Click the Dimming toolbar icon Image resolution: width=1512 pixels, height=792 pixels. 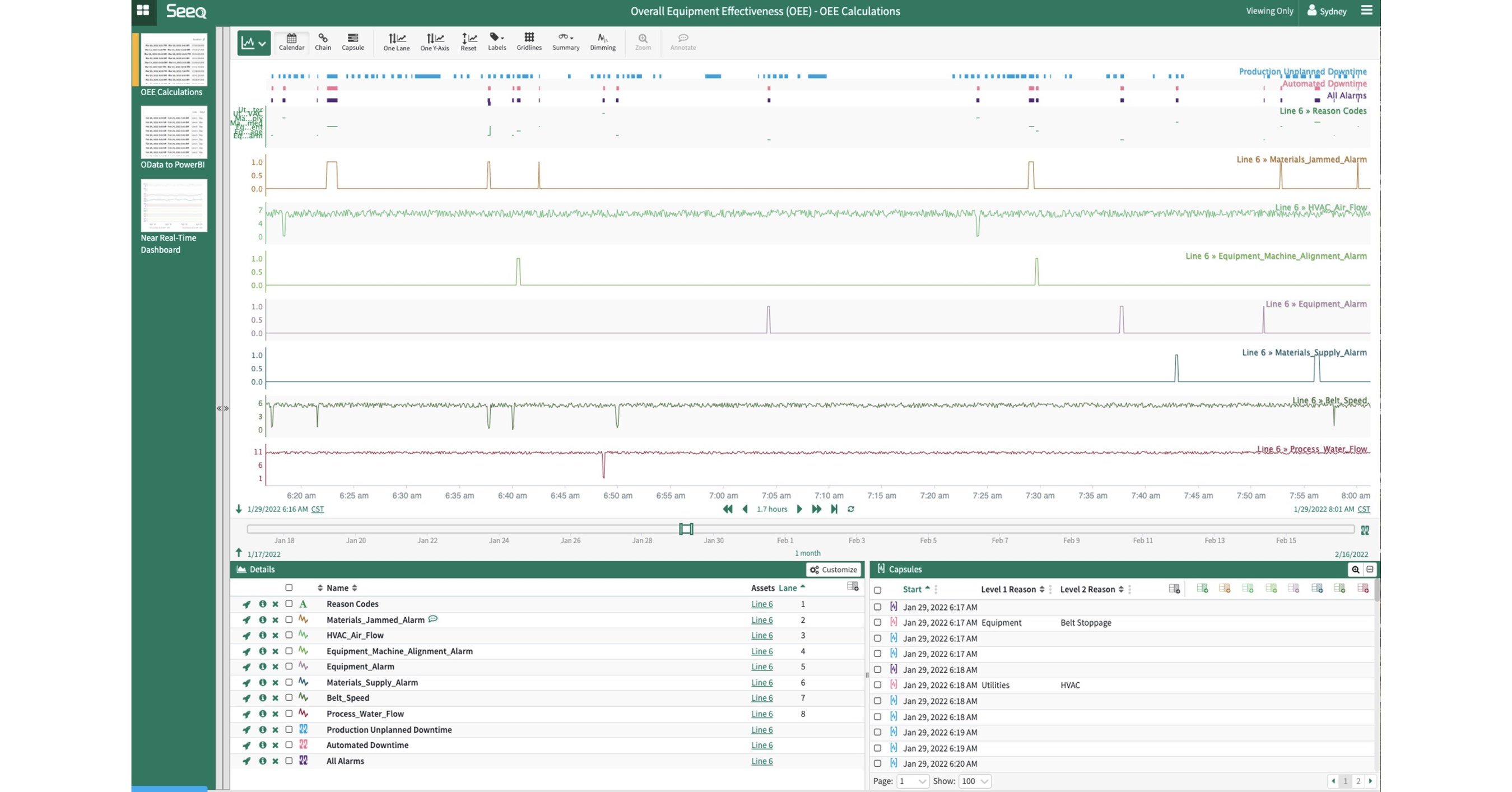click(x=603, y=41)
